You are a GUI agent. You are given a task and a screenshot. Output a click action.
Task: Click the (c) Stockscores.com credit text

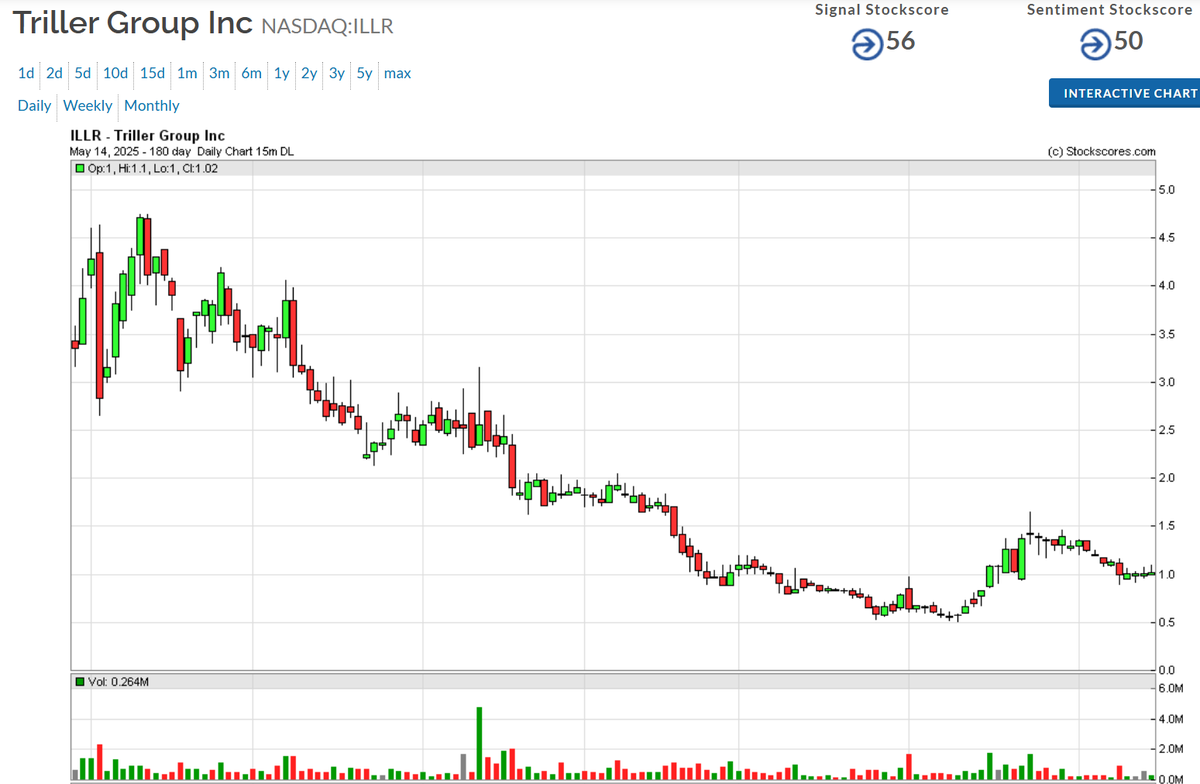coord(1101,152)
